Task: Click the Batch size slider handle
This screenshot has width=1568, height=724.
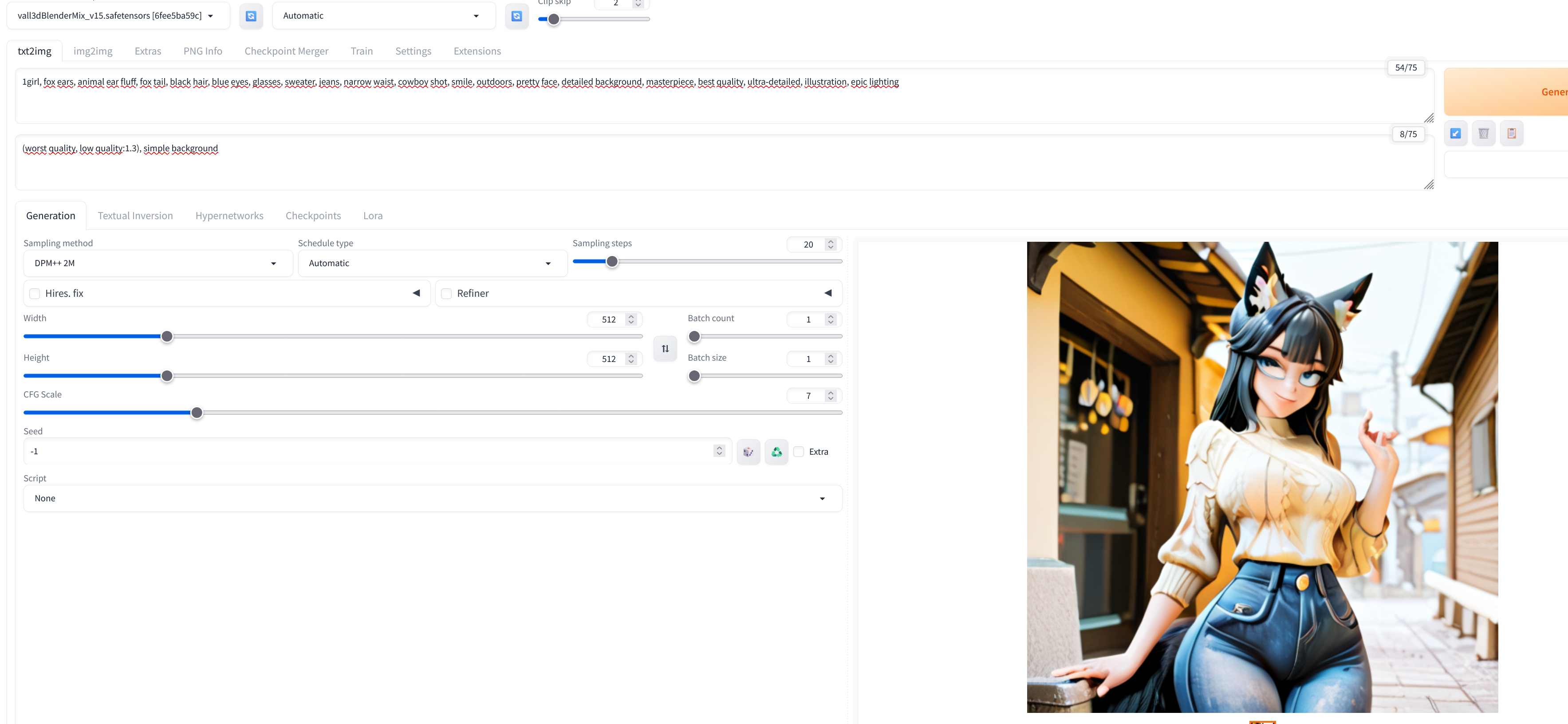Action: point(694,376)
